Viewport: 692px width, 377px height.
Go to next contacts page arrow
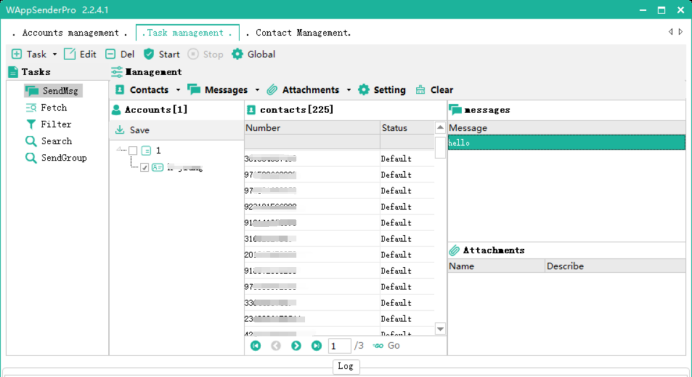point(296,346)
